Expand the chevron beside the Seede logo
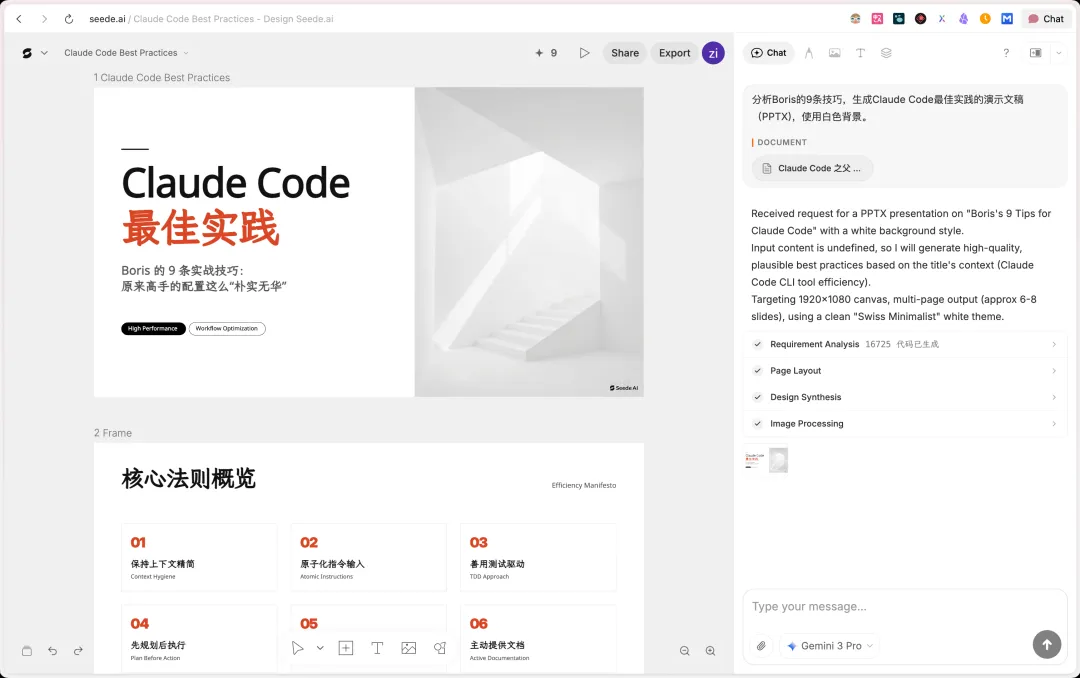 point(44,53)
